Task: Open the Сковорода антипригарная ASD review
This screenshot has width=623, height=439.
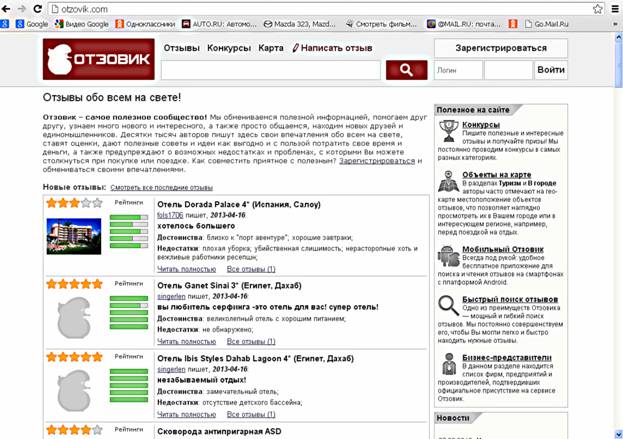Action: [x=219, y=431]
